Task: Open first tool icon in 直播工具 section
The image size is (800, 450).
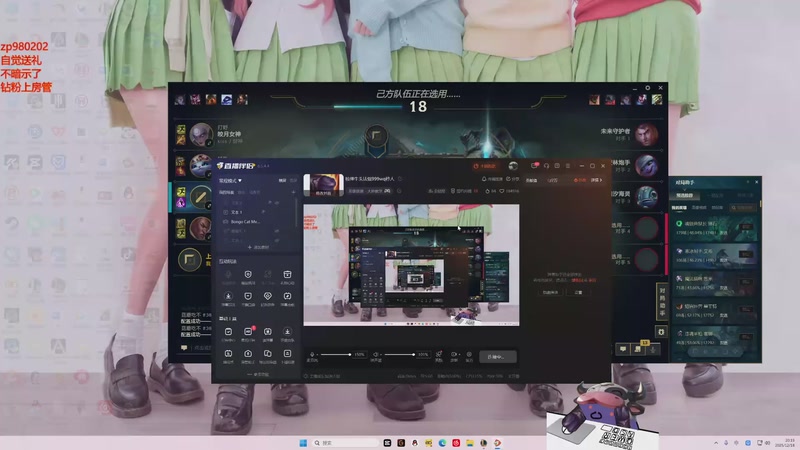Action: (x=229, y=334)
